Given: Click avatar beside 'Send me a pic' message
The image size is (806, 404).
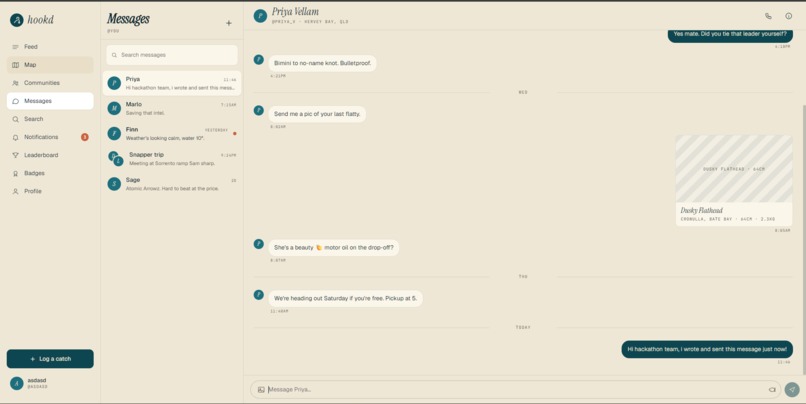Looking at the screenshot, I should pyautogui.click(x=259, y=111).
